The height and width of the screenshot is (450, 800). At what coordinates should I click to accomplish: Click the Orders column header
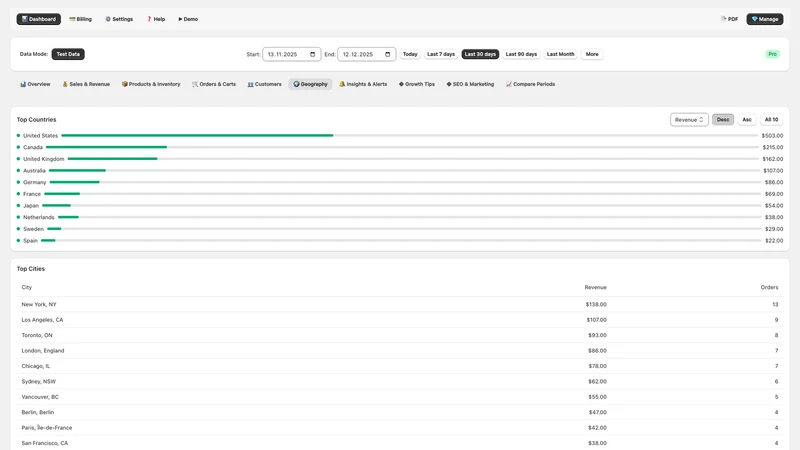(769, 287)
